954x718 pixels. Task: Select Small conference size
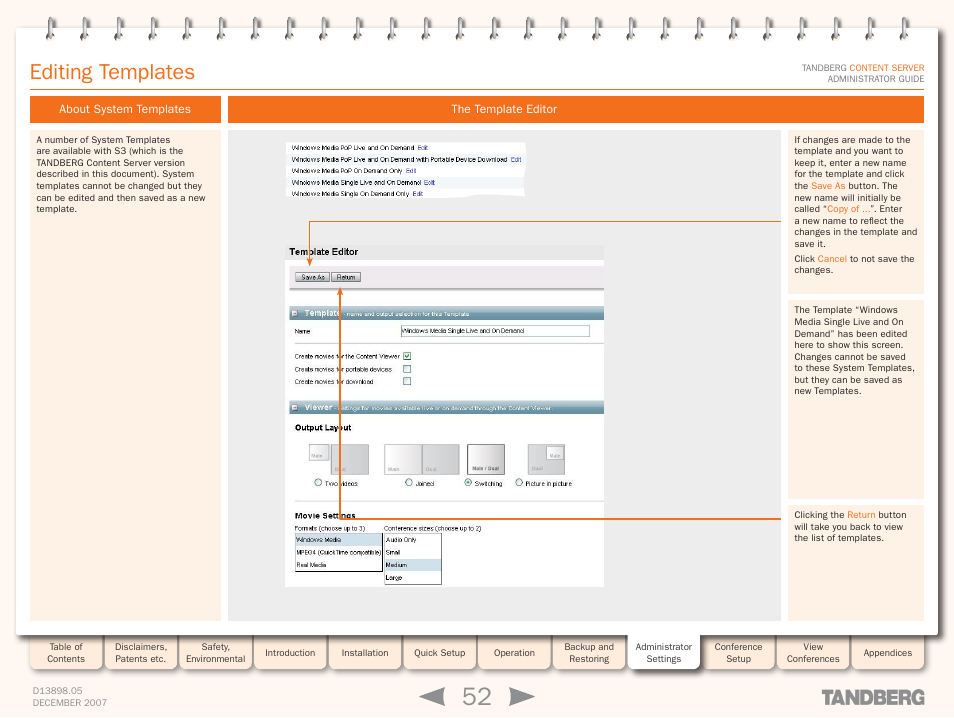(x=413, y=552)
